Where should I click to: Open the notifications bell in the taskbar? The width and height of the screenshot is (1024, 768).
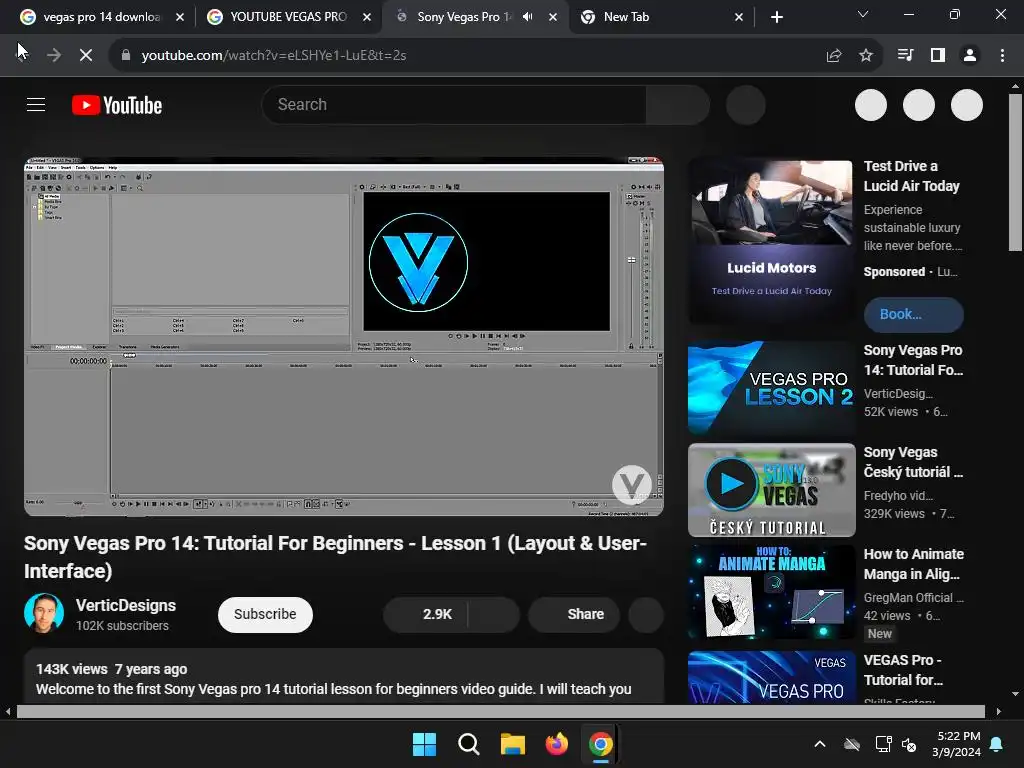[x=997, y=744]
